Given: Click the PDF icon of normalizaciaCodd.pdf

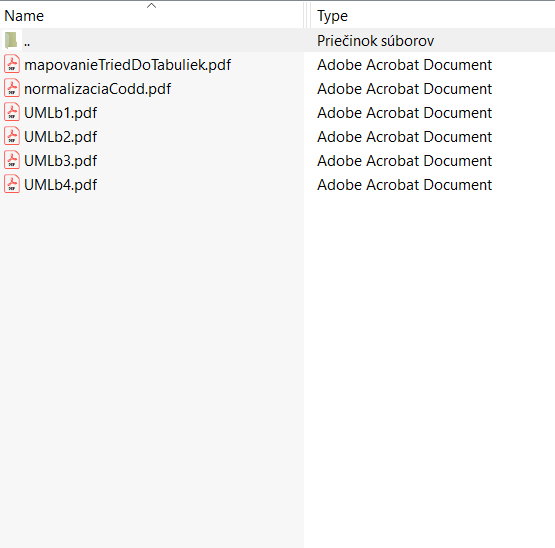Looking at the screenshot, I should 12,89.
